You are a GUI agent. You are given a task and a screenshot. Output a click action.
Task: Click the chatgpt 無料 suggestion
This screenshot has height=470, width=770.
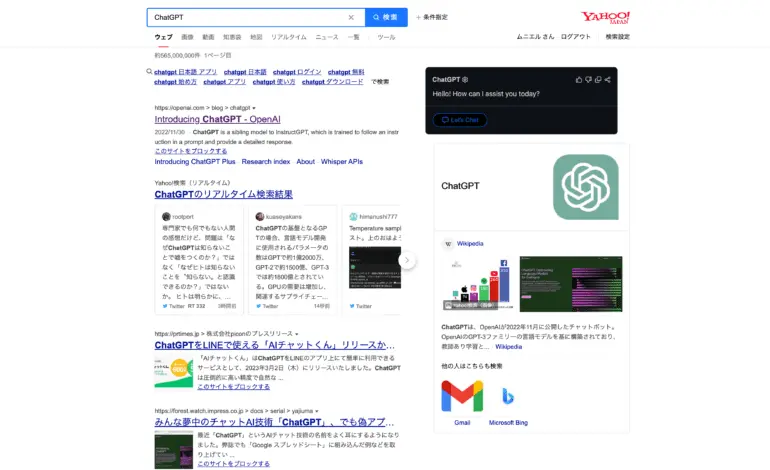point(346,72)
